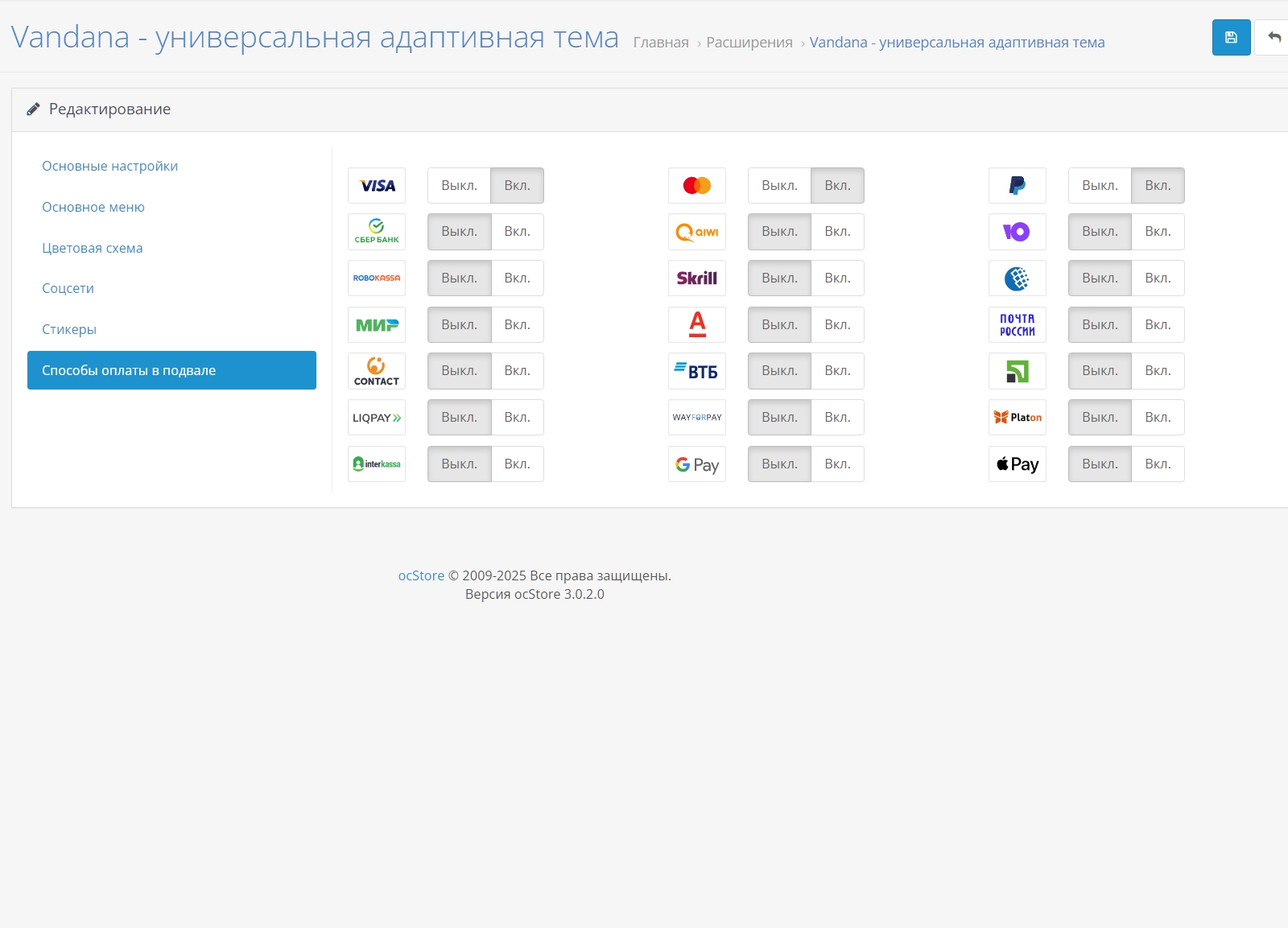Enable Google Pay with its Вкл. button
This screenshot has width=1288, height=928.
[838, 464]
